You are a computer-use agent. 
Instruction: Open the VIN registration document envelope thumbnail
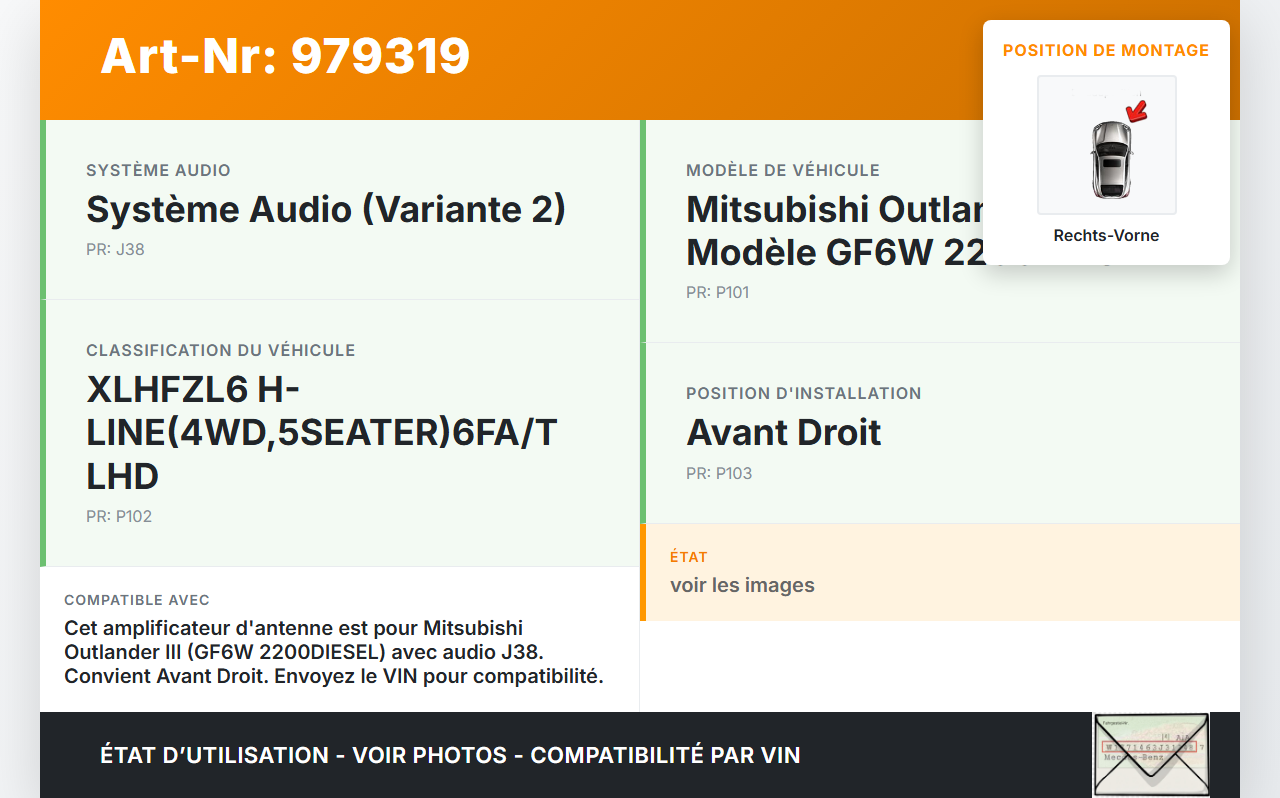coord(1151,755)
